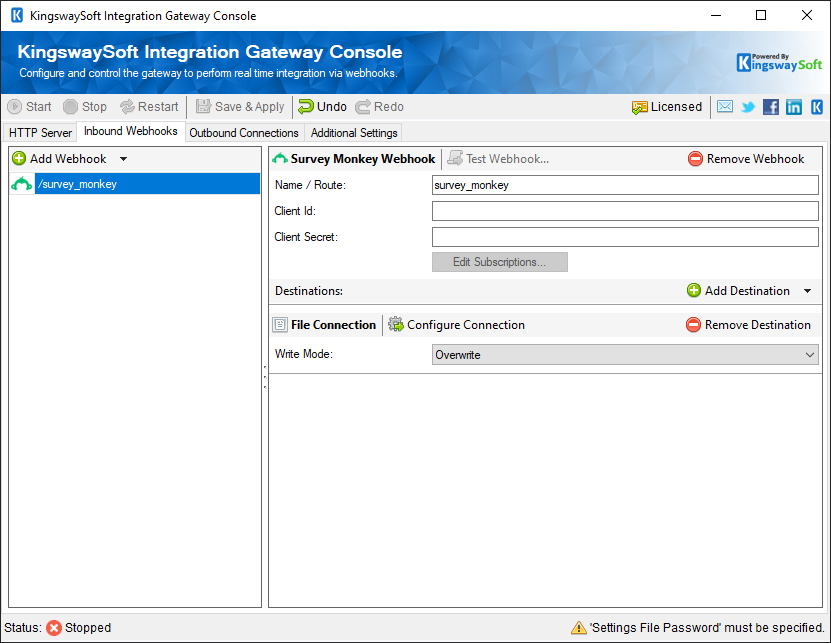Open the Twitter bird icon
Image resolution: width=831 pixels, height=643 pixels.
pyautogui.click(x=748, y=107)
